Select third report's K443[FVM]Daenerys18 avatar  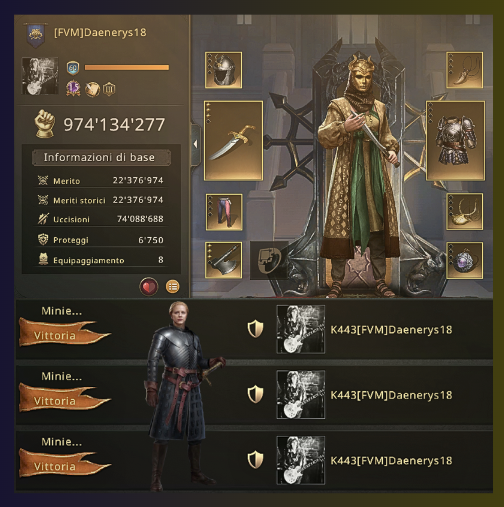click(x=301, y=460)
